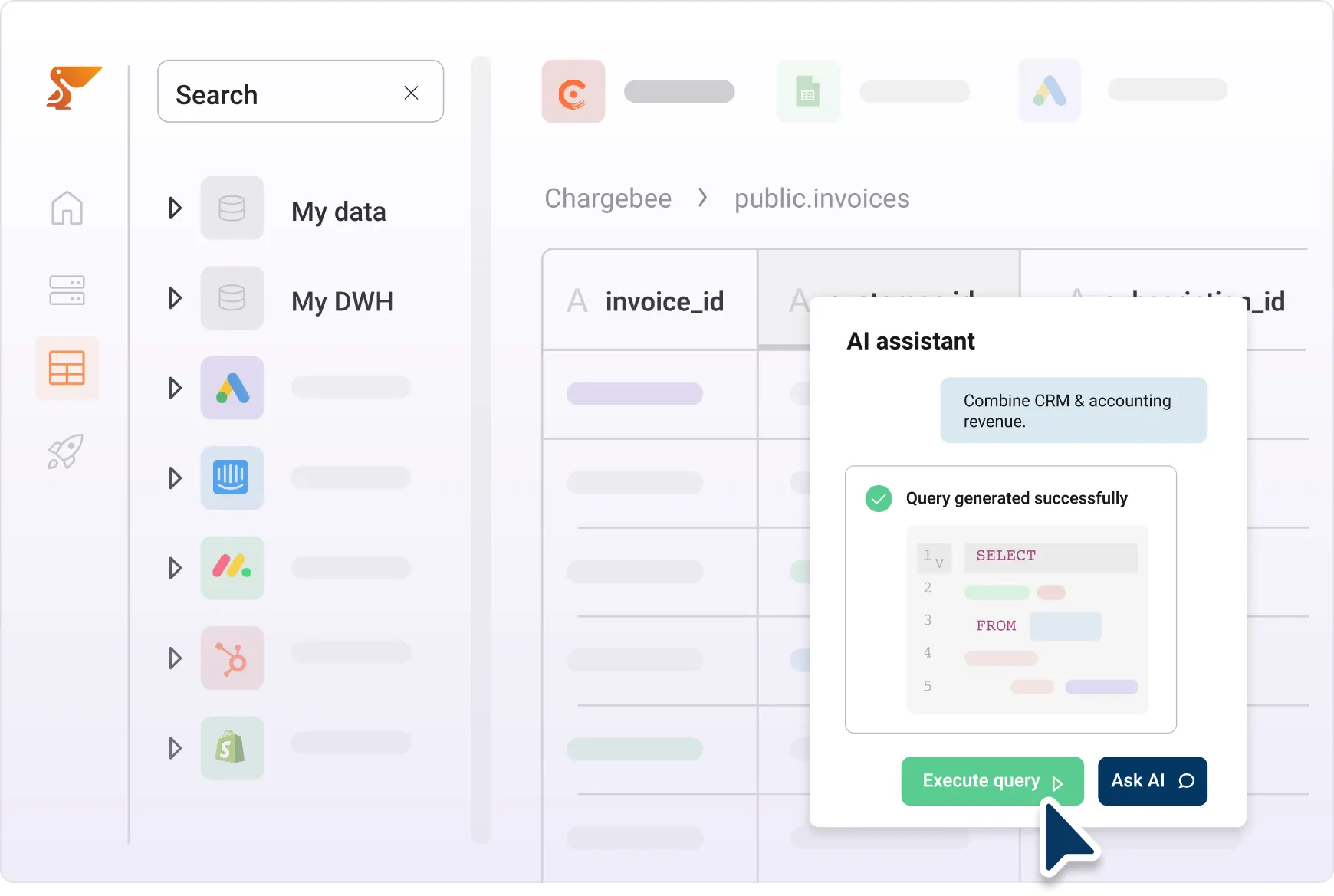Click the Execute query button
1334x896 pixels.
click(992, 780)
